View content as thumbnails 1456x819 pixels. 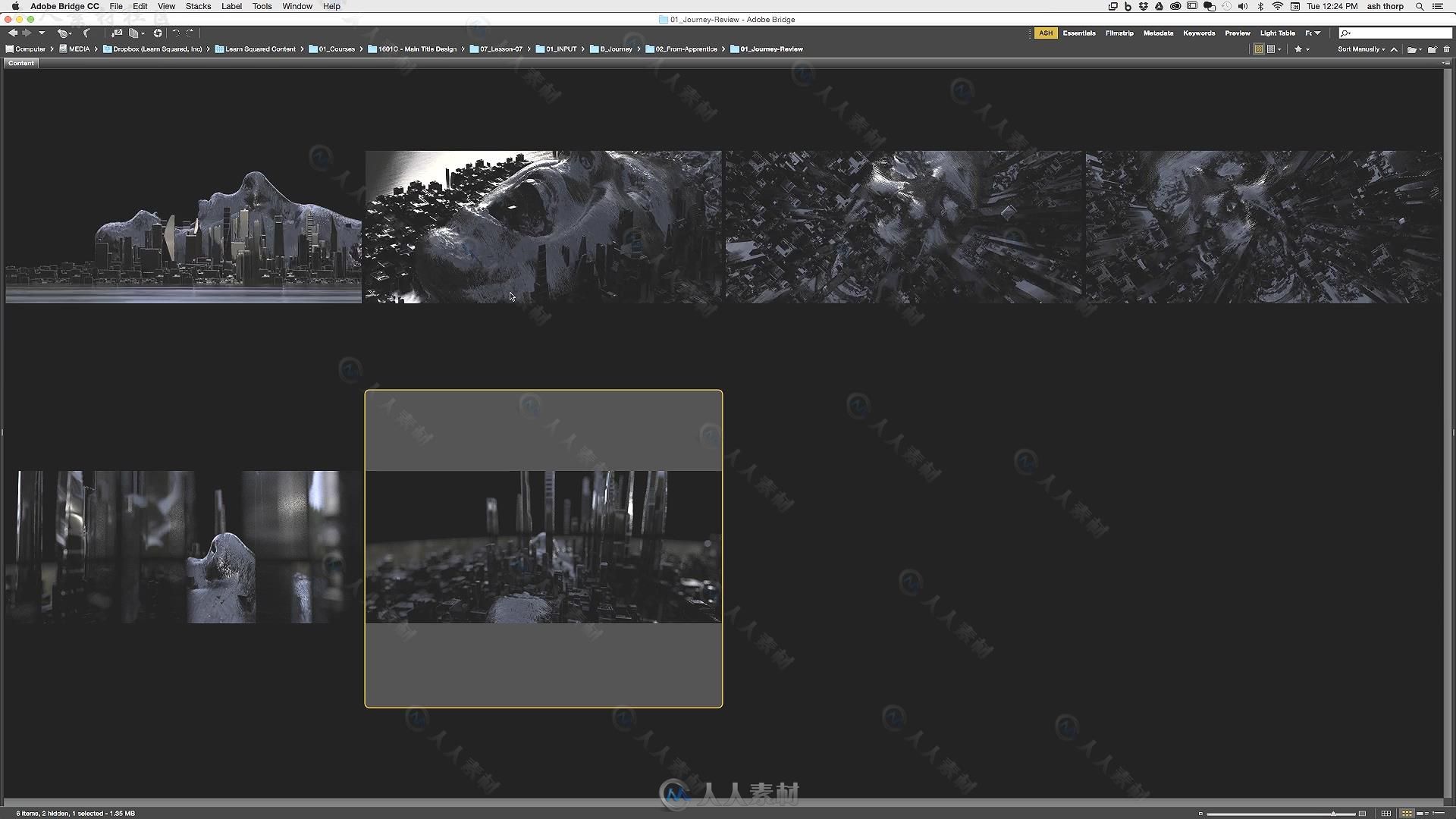point(1407,814)
